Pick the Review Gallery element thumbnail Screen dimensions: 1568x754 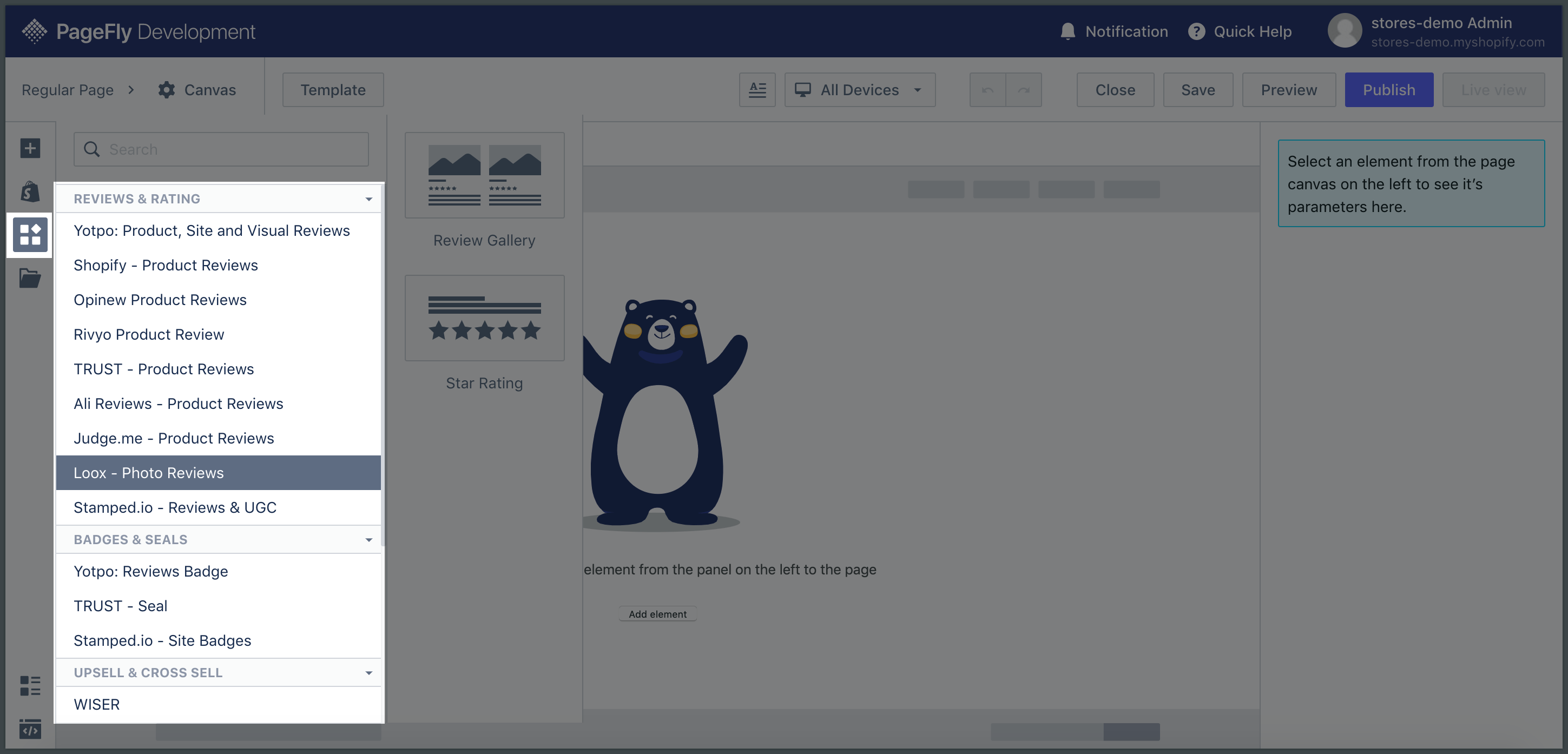click(x=485, y=175)
